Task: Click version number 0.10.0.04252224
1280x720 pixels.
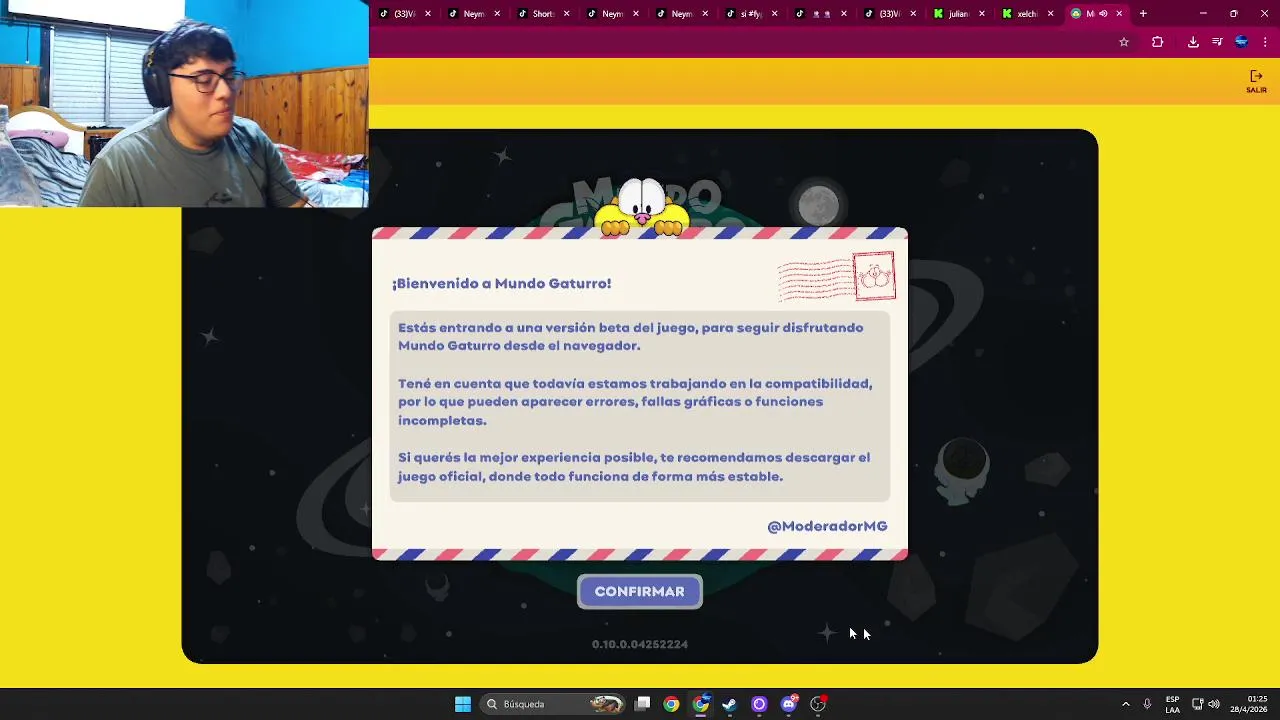Action: [x=640, y=644]
